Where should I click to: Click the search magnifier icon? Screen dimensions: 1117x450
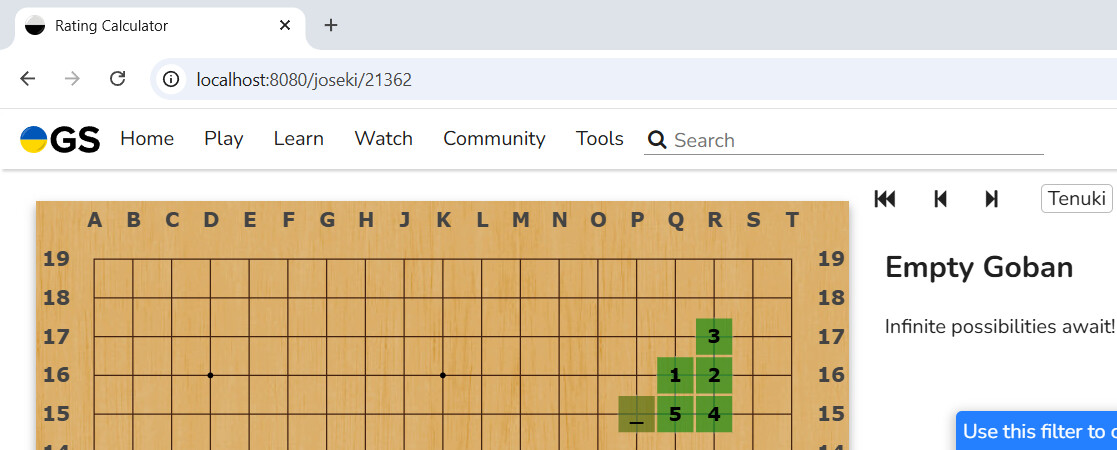pos(657,140)
